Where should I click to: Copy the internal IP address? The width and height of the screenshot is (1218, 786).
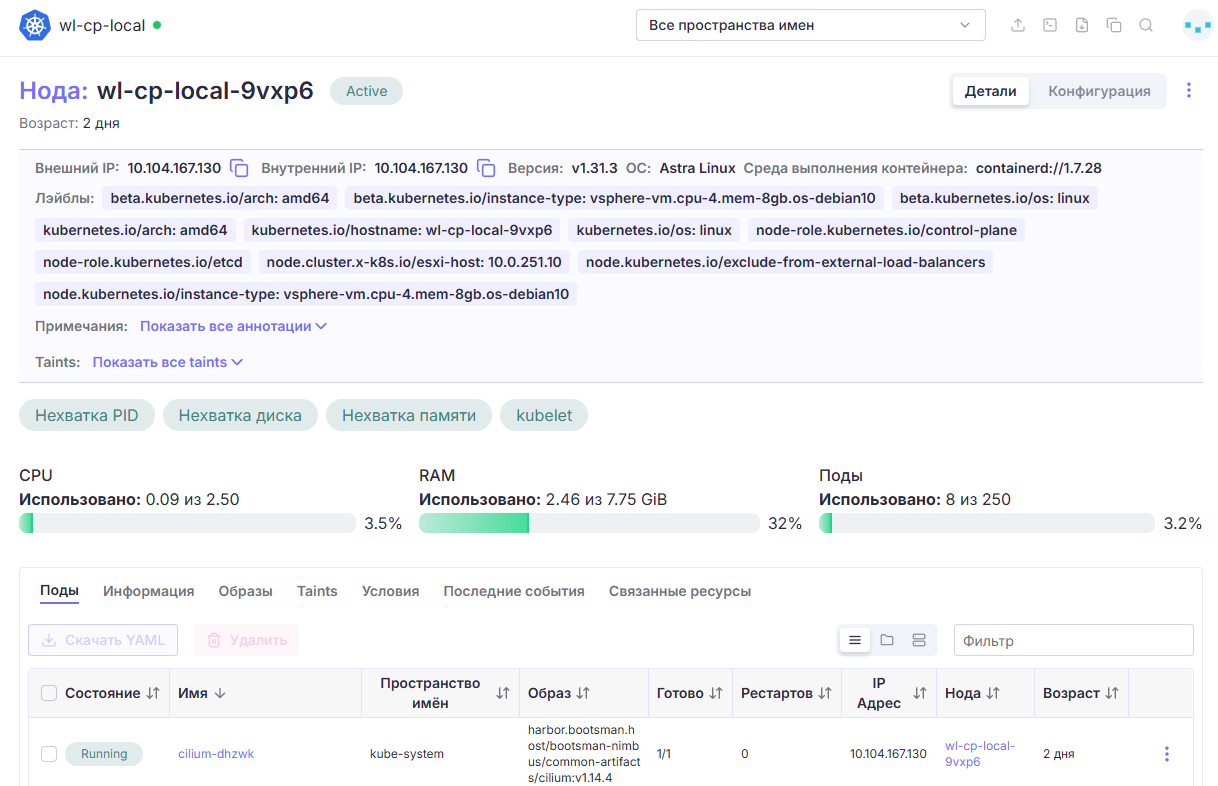(486, 168)
